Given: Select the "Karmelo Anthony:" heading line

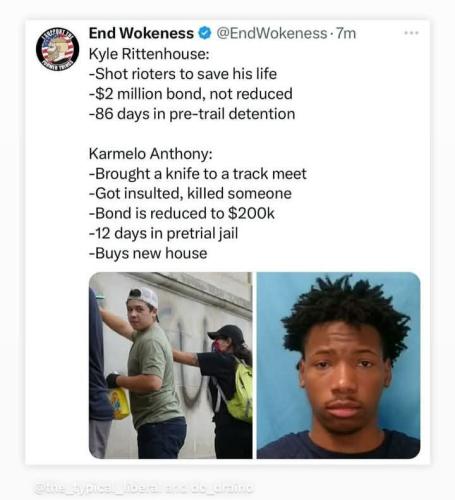Looking at the screenshot, I should point(151,154).
